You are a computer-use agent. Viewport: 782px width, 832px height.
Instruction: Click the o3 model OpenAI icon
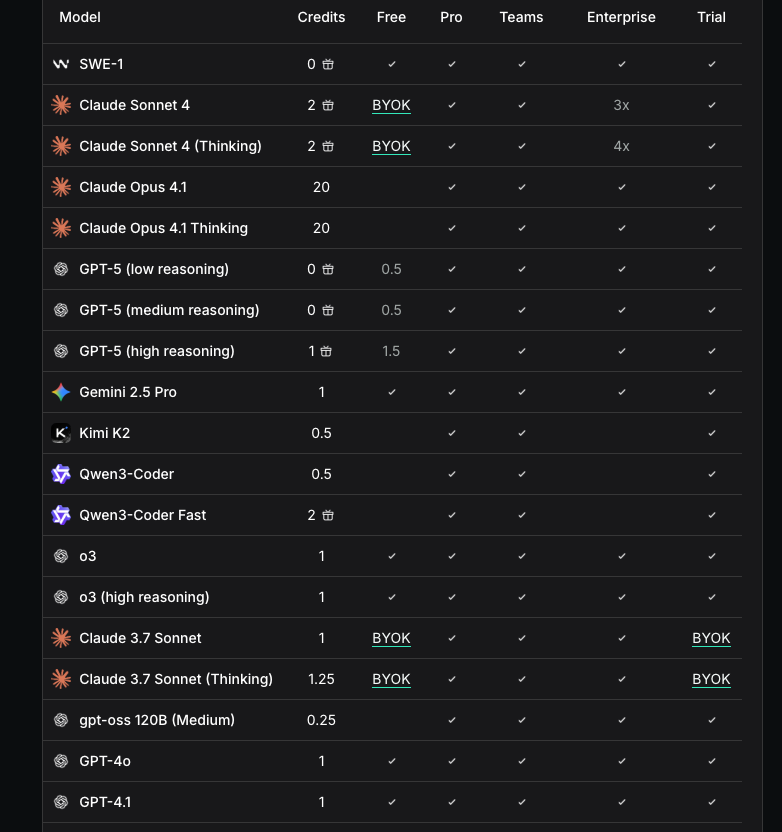coord(61,556)
